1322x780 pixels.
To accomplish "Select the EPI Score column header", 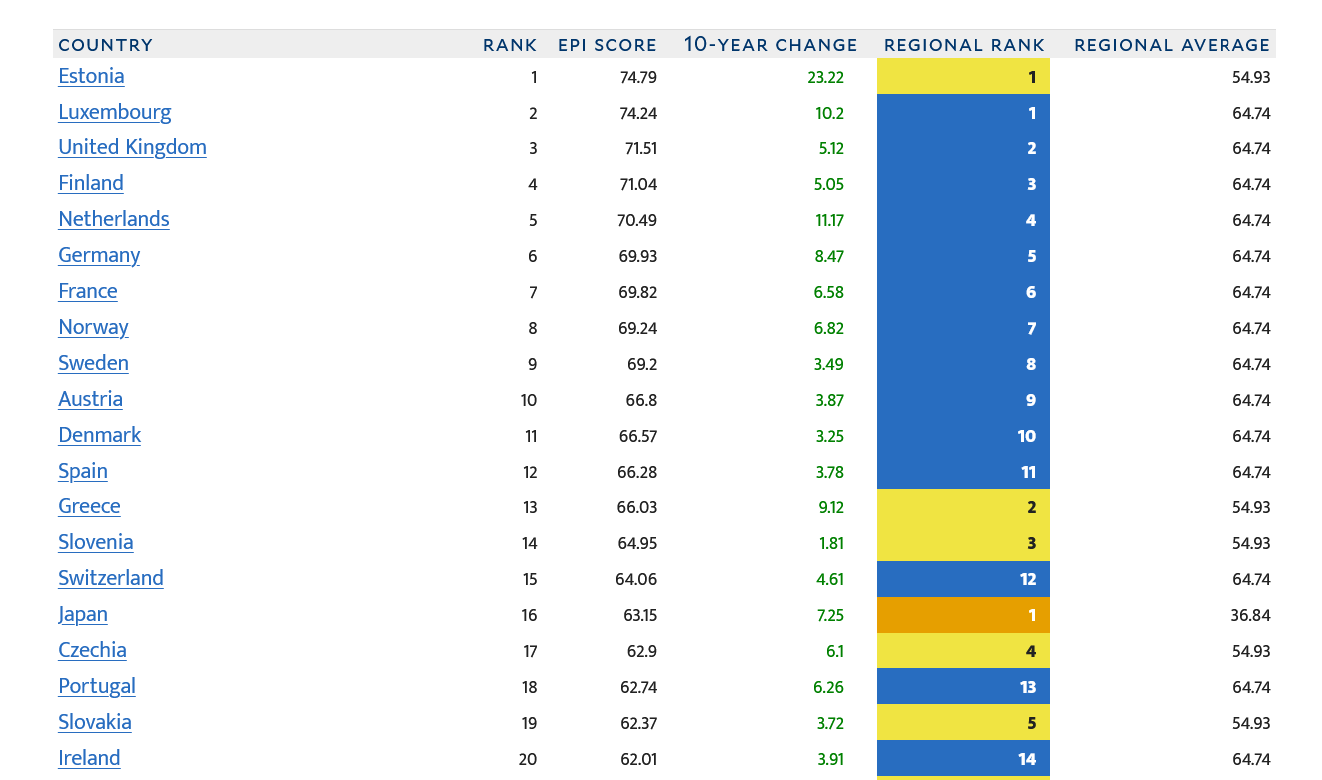I will tap(607, 45).
